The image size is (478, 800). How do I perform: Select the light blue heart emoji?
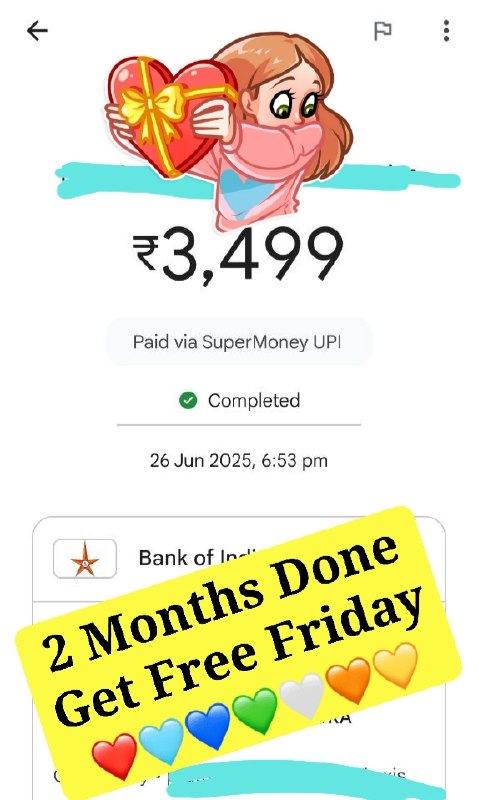161,741
